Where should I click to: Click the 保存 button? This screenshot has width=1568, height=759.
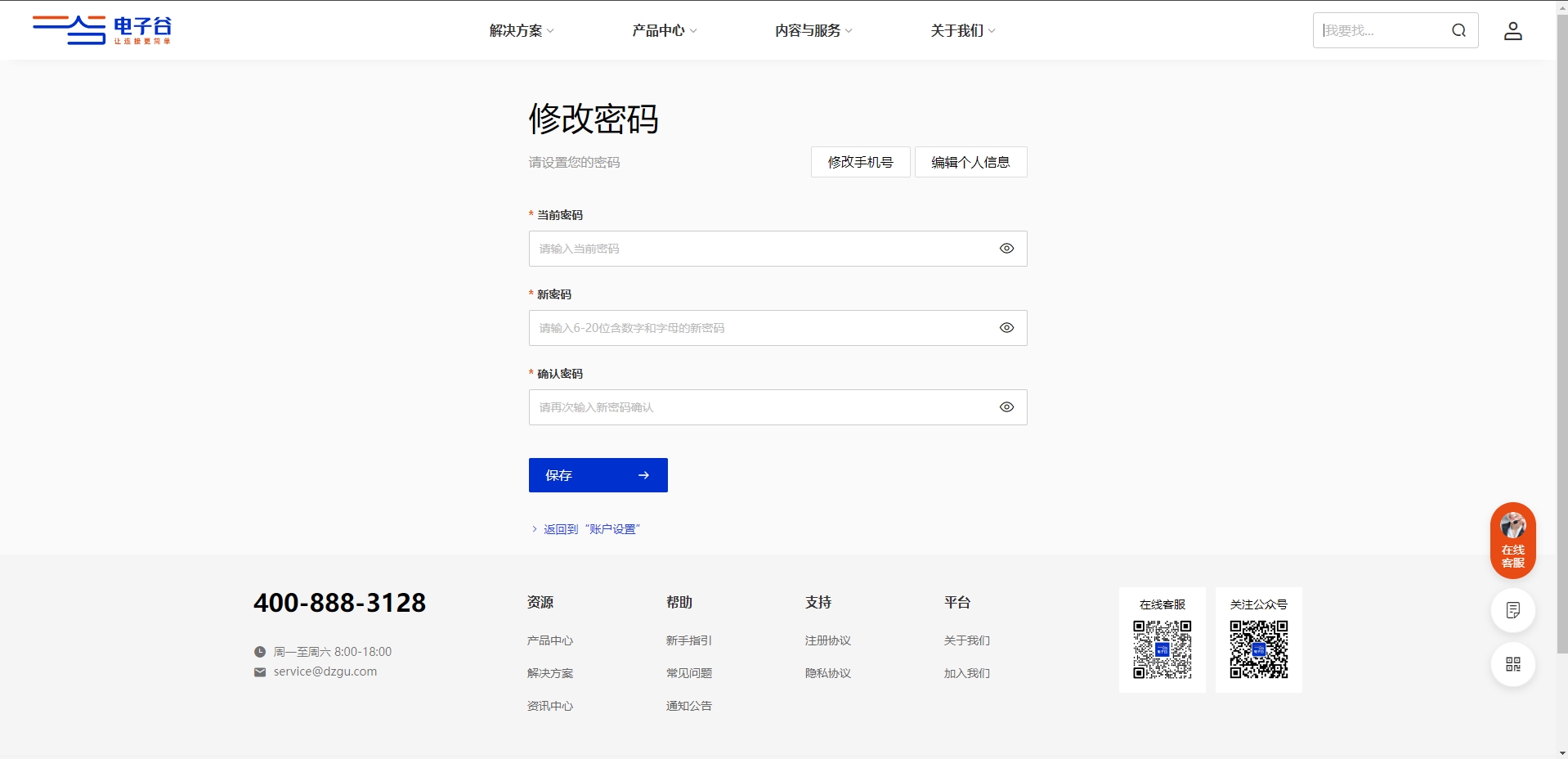(598, 475)
